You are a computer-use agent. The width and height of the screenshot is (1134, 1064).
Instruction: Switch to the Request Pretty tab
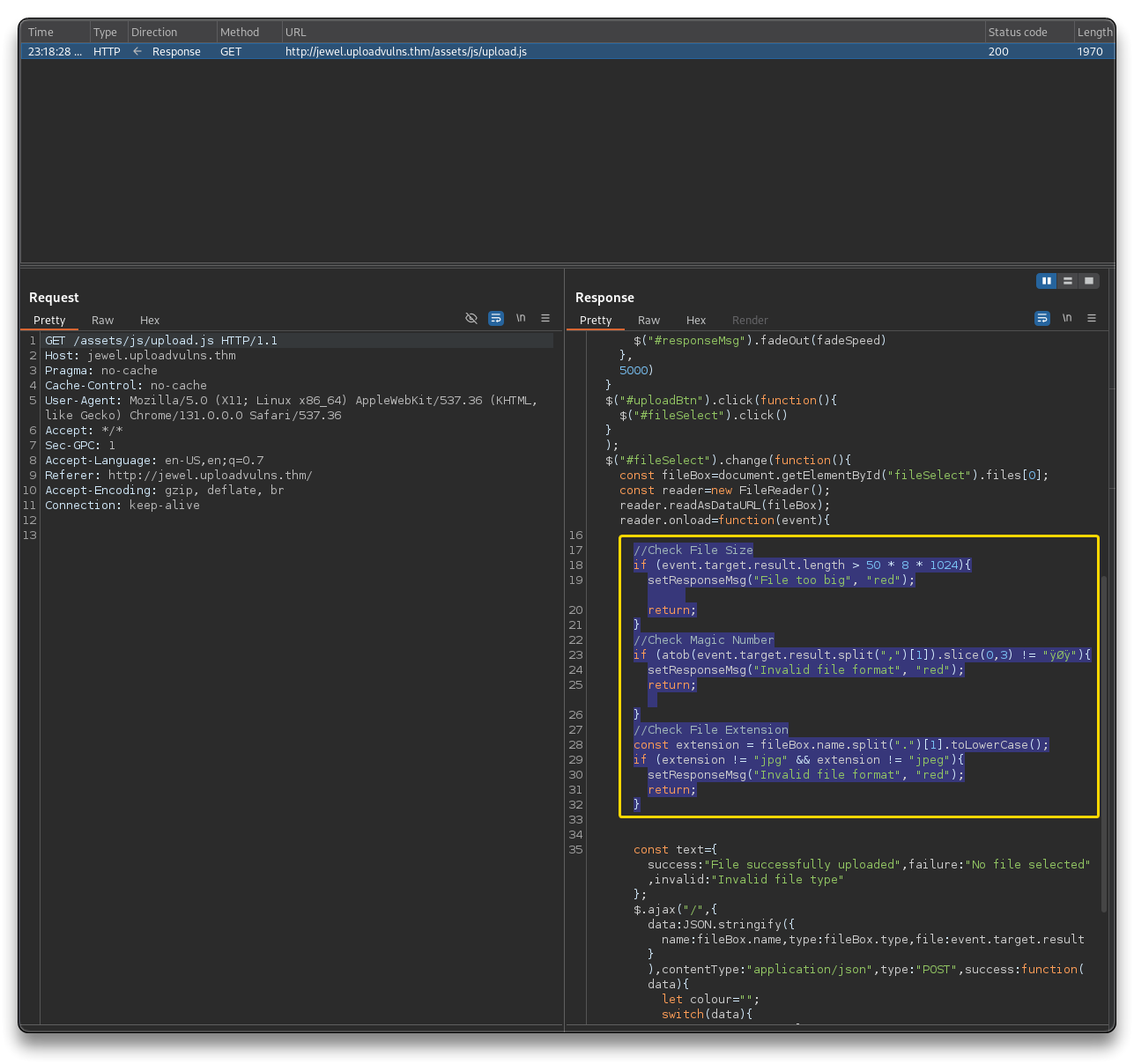point(49,321)
